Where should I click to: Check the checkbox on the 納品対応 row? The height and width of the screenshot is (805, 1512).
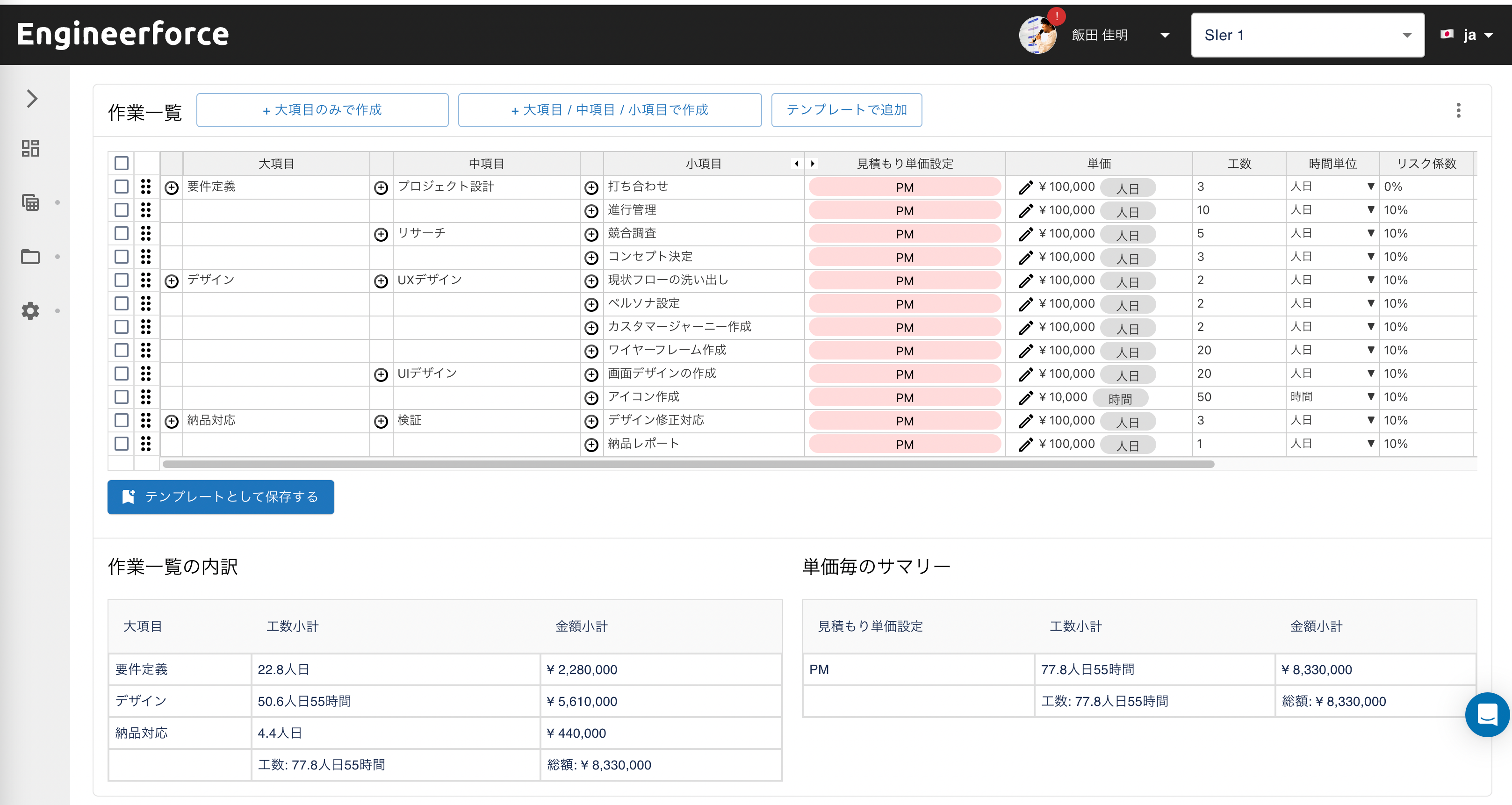pos(121,420)
